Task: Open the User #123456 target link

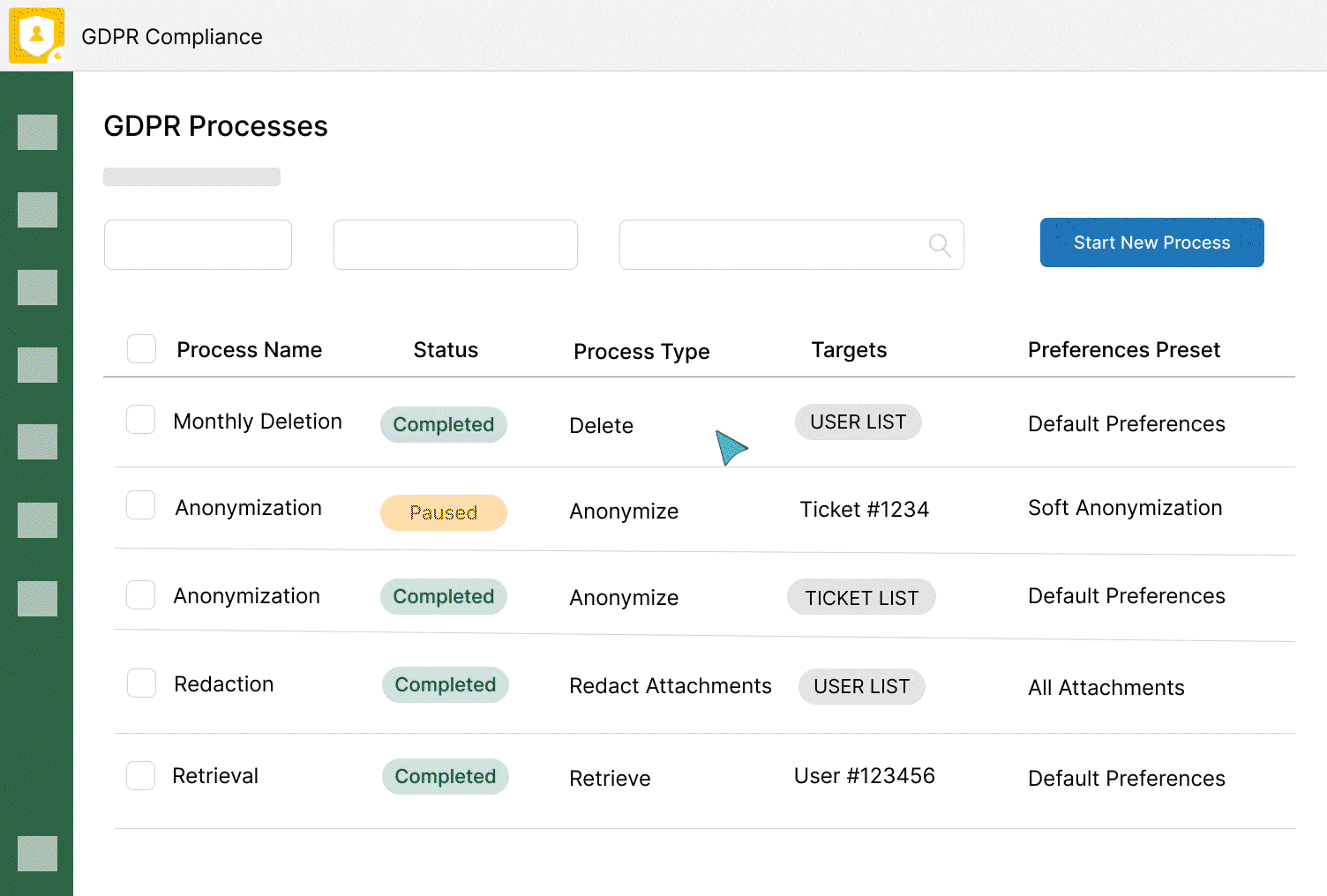Action: click(864, 776)
